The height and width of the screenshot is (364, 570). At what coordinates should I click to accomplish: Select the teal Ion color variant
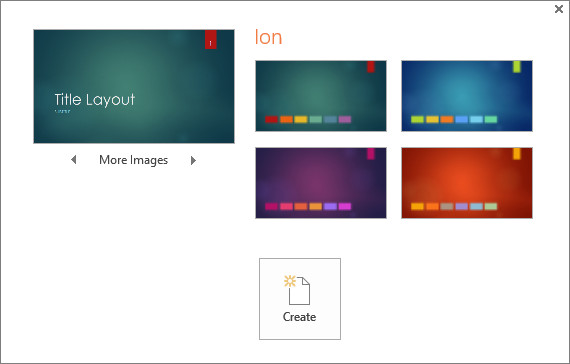click(321, 96)
